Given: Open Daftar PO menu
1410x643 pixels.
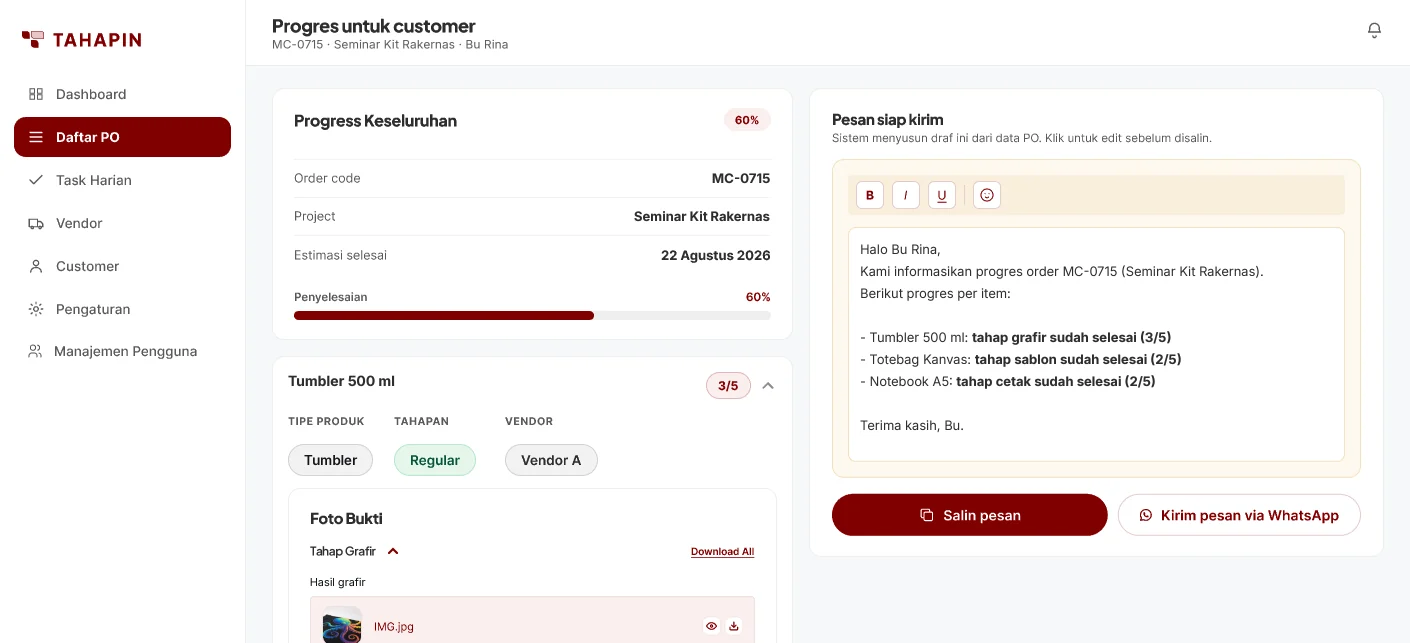Looking at the screenshot, I should click(x=122, y=137).
